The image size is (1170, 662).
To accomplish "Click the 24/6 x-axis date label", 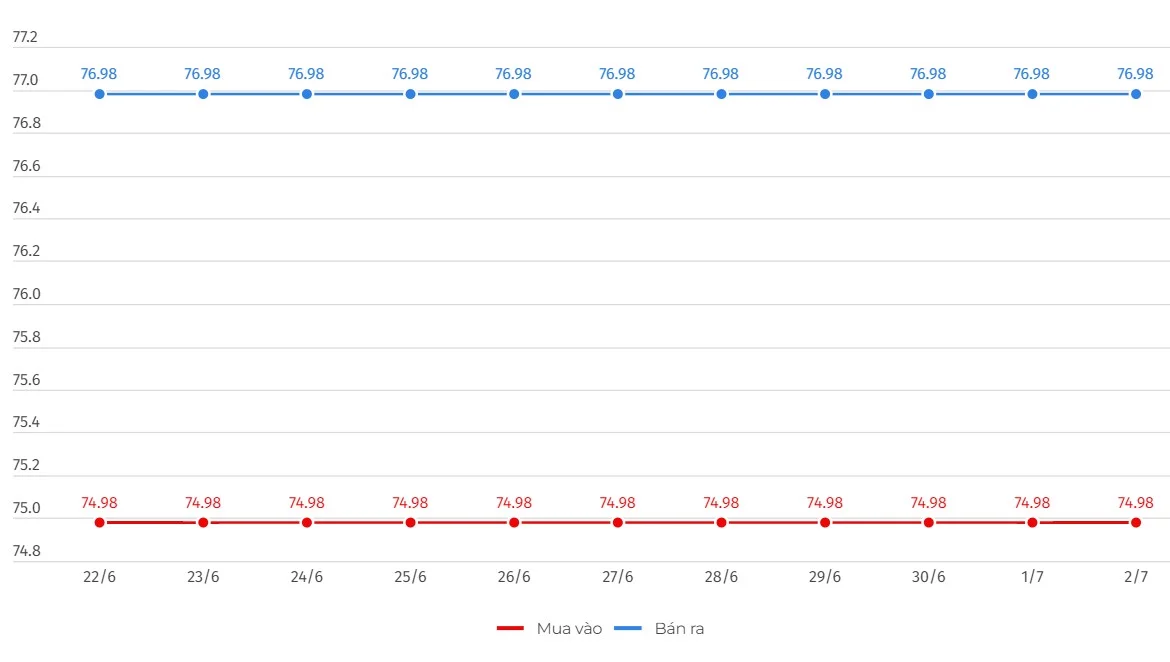I will (x=307, y=577).
